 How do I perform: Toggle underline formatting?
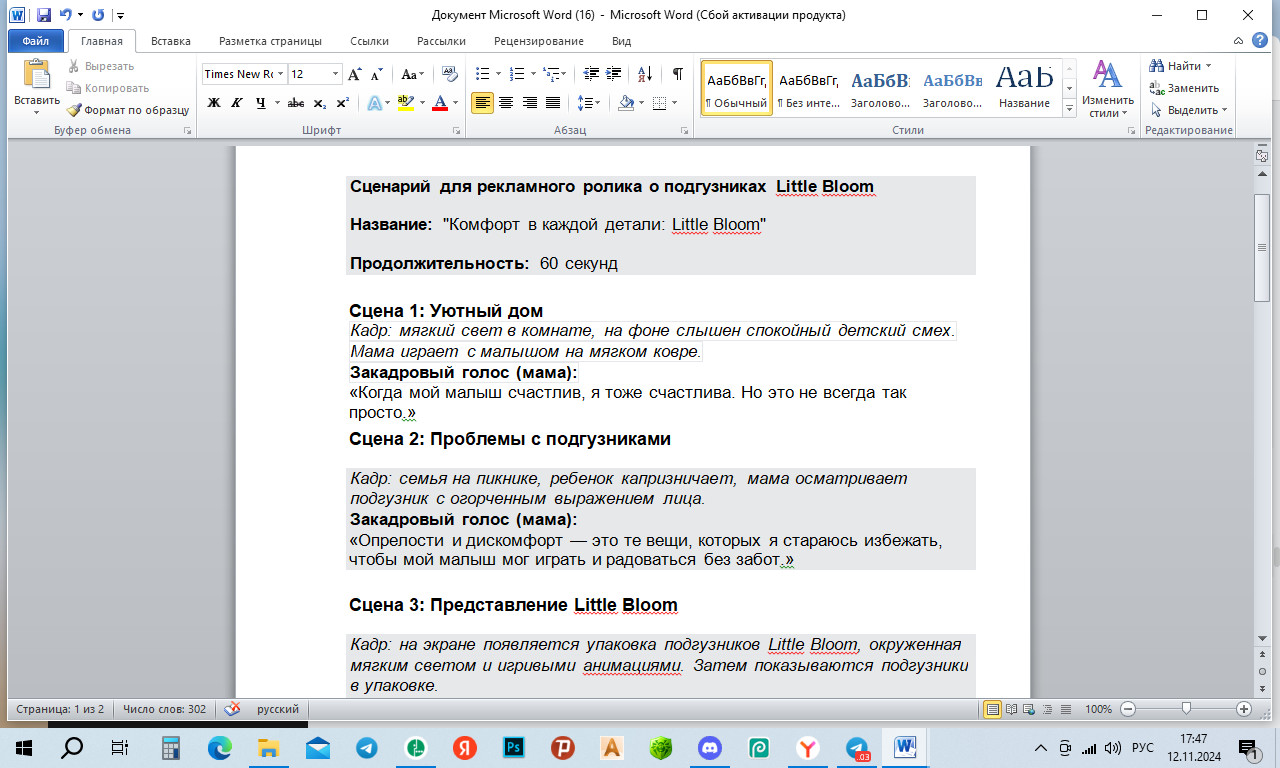point(261,102)
